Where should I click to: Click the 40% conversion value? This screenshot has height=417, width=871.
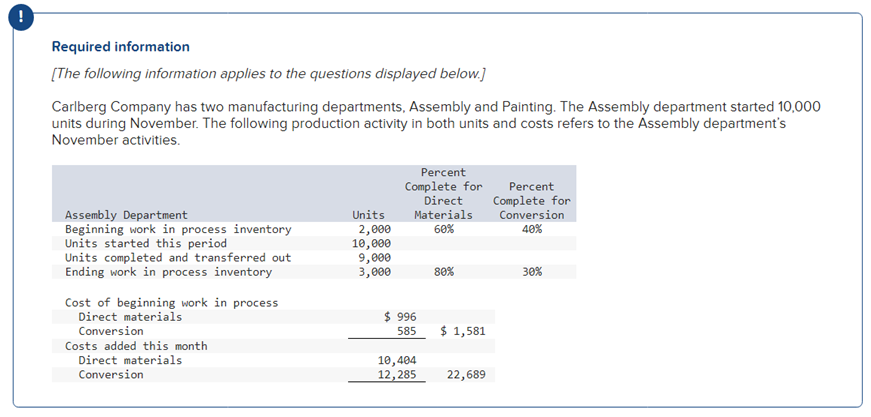tap(532, 229)
